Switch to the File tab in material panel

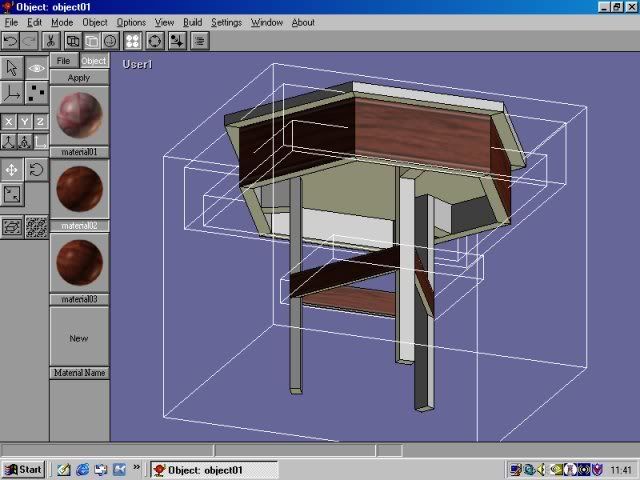(62, 61)
